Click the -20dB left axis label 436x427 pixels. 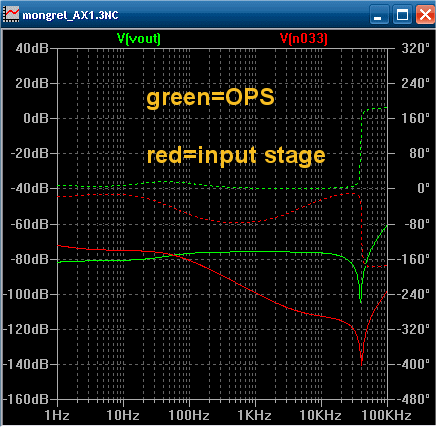(30, 153)
